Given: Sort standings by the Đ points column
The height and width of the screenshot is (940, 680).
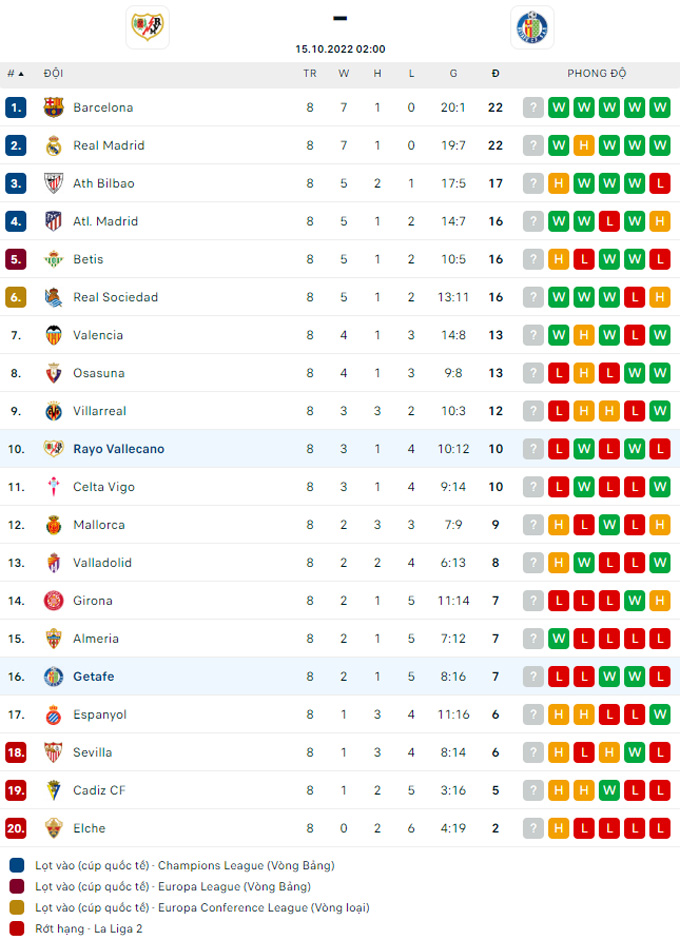Looking at the screenshot, I should pyautogui.click(x=496, y=74).
